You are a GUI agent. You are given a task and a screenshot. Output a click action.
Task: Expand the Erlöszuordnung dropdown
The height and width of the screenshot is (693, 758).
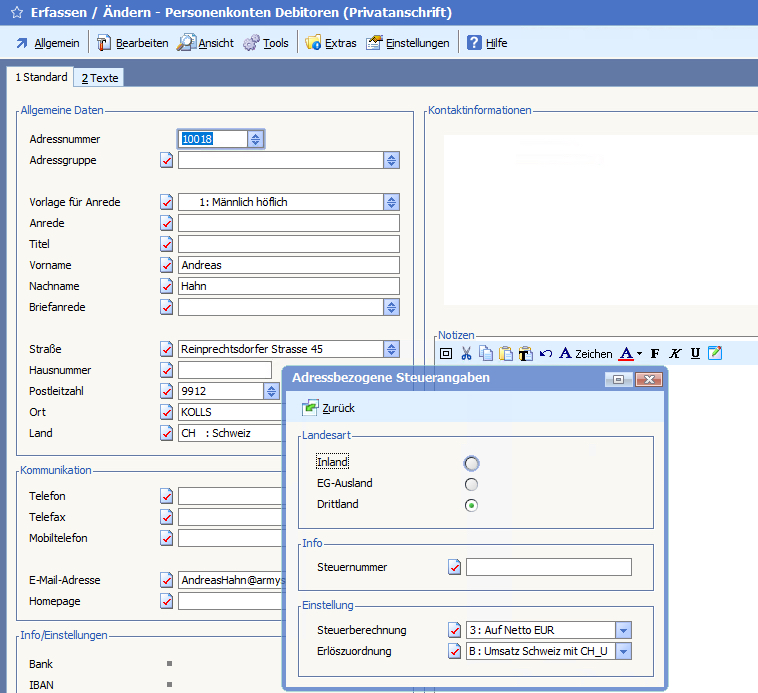(x=623, y=651)
